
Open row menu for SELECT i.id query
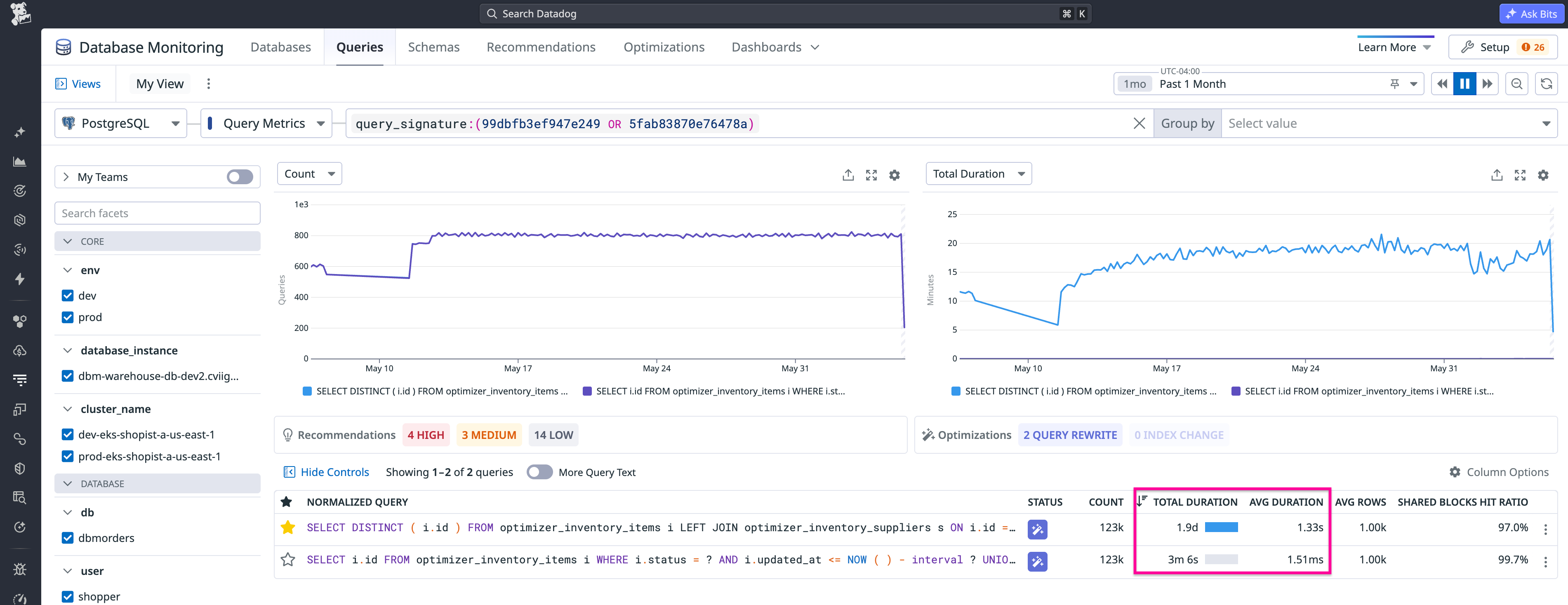coord(1545,561)
